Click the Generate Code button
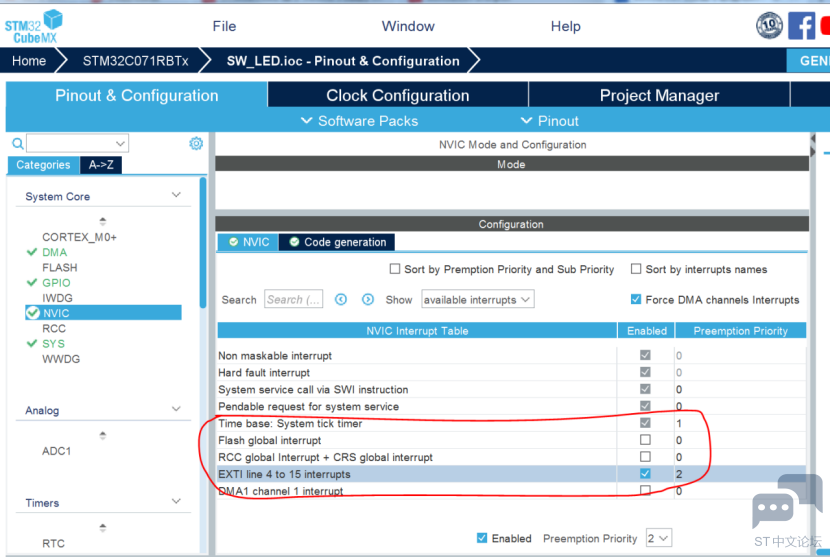Image resolution: width=831 pixels, height=557 pixels. [x=809, y=61]
